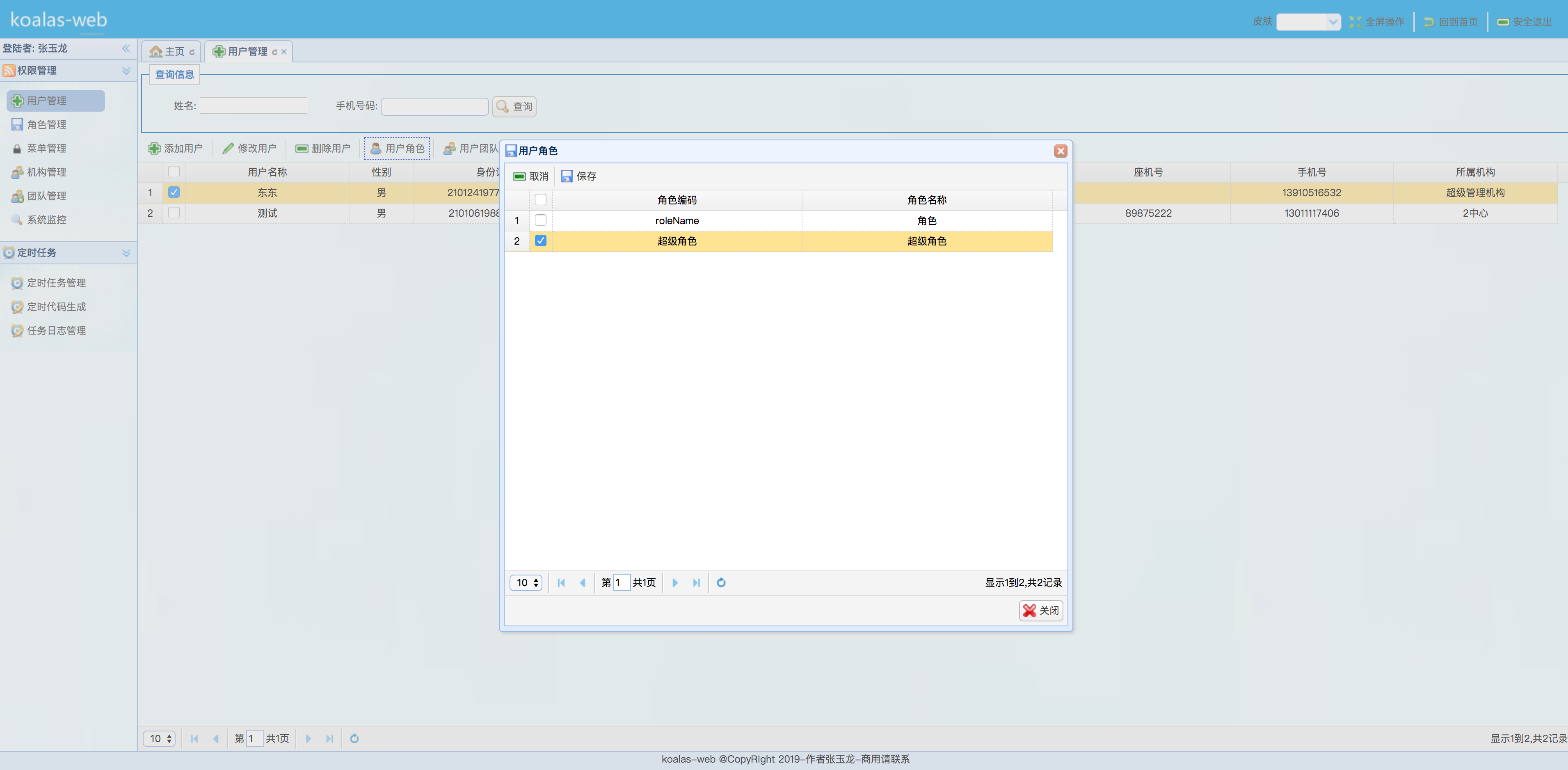This screenshot has width=1568, height=770.
Task: Close the 用户角色 dialog with red X
Action: [1061, 151]
